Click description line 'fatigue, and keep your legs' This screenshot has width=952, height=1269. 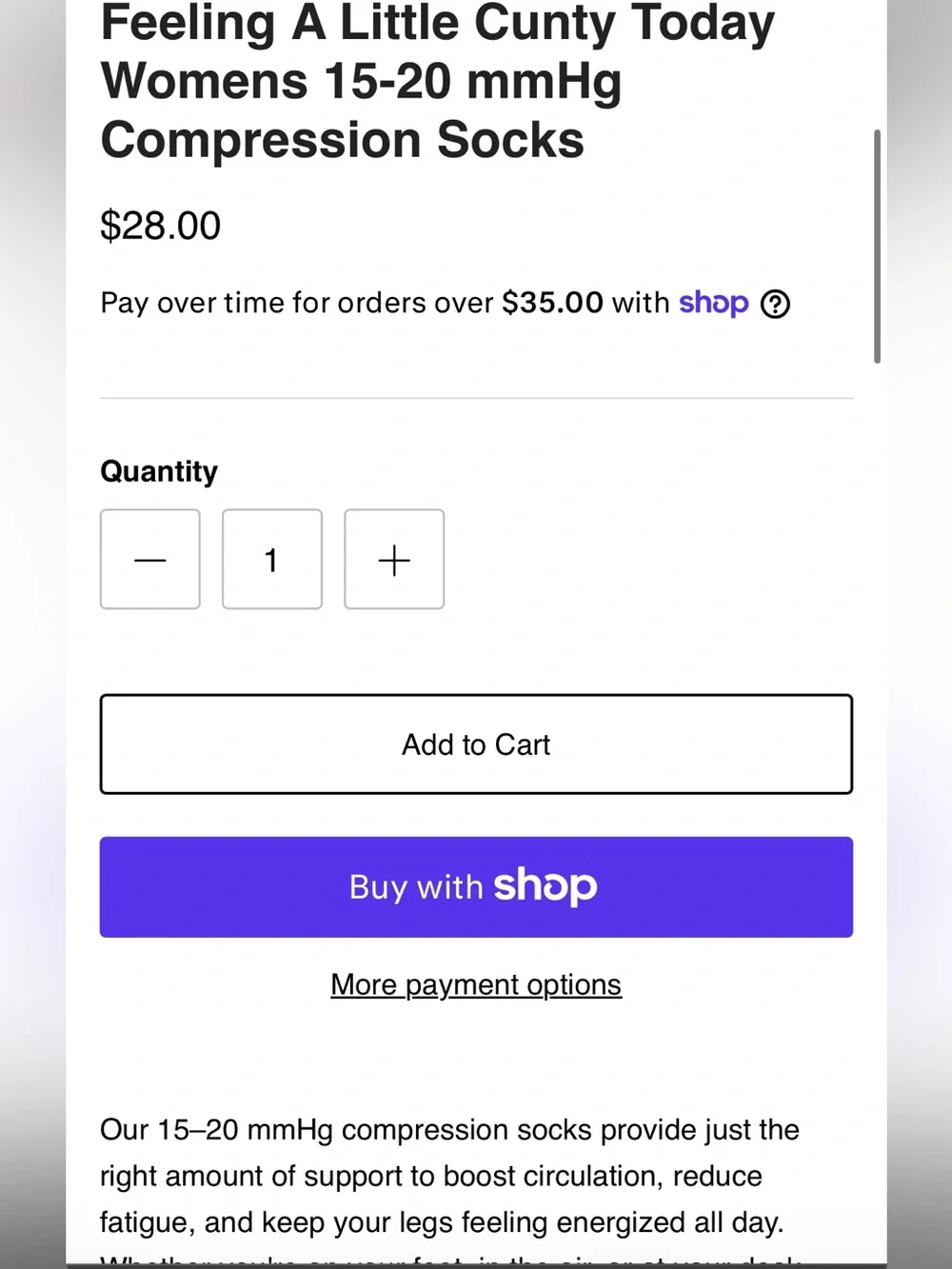[x=442, y=1222]
